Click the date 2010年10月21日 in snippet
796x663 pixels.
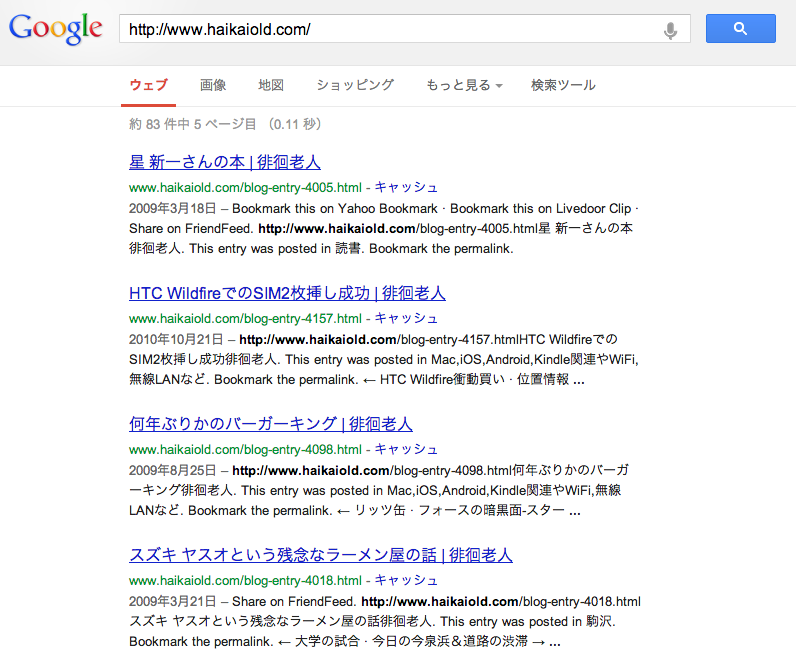coord(176,340)
